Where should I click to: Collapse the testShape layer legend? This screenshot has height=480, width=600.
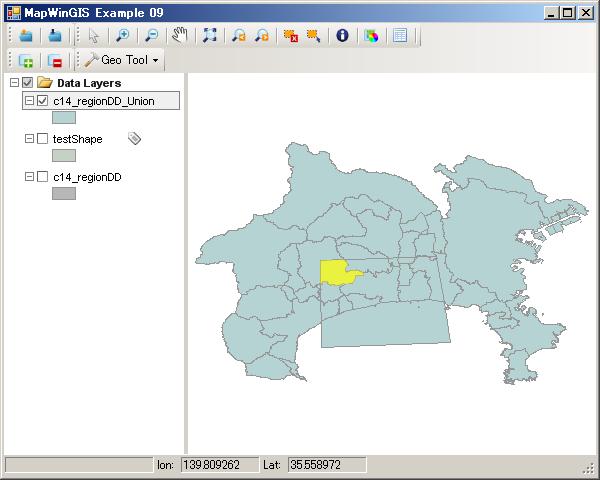click(x=29, y=139)
